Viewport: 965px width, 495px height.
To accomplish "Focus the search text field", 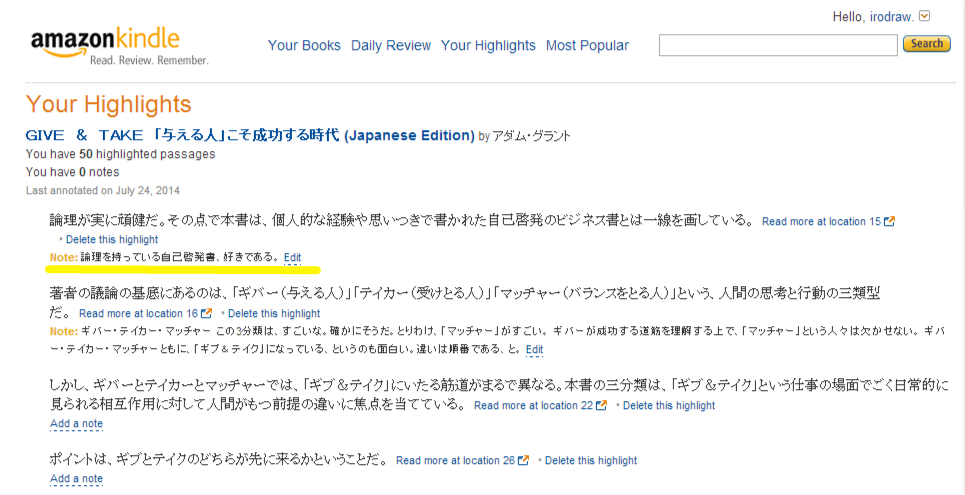I will (x=778, y=45).
